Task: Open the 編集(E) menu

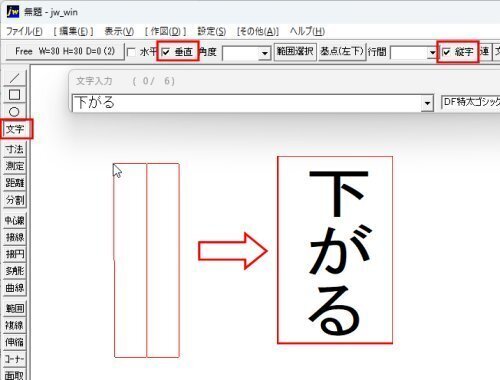Action: coord(73,31)
